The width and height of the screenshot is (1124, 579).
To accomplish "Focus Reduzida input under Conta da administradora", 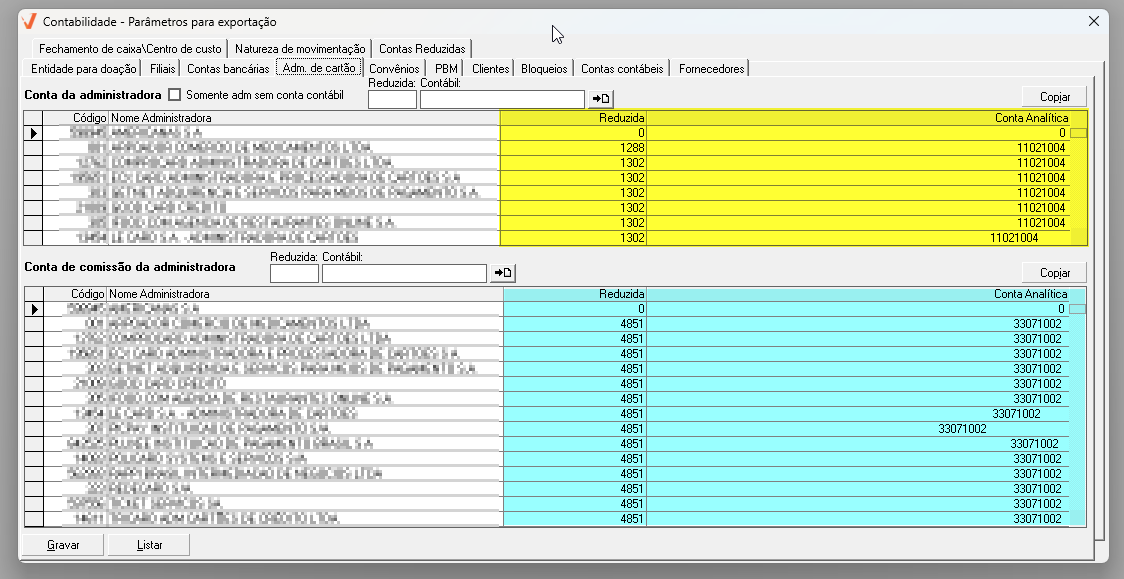I will pos(392,99).
